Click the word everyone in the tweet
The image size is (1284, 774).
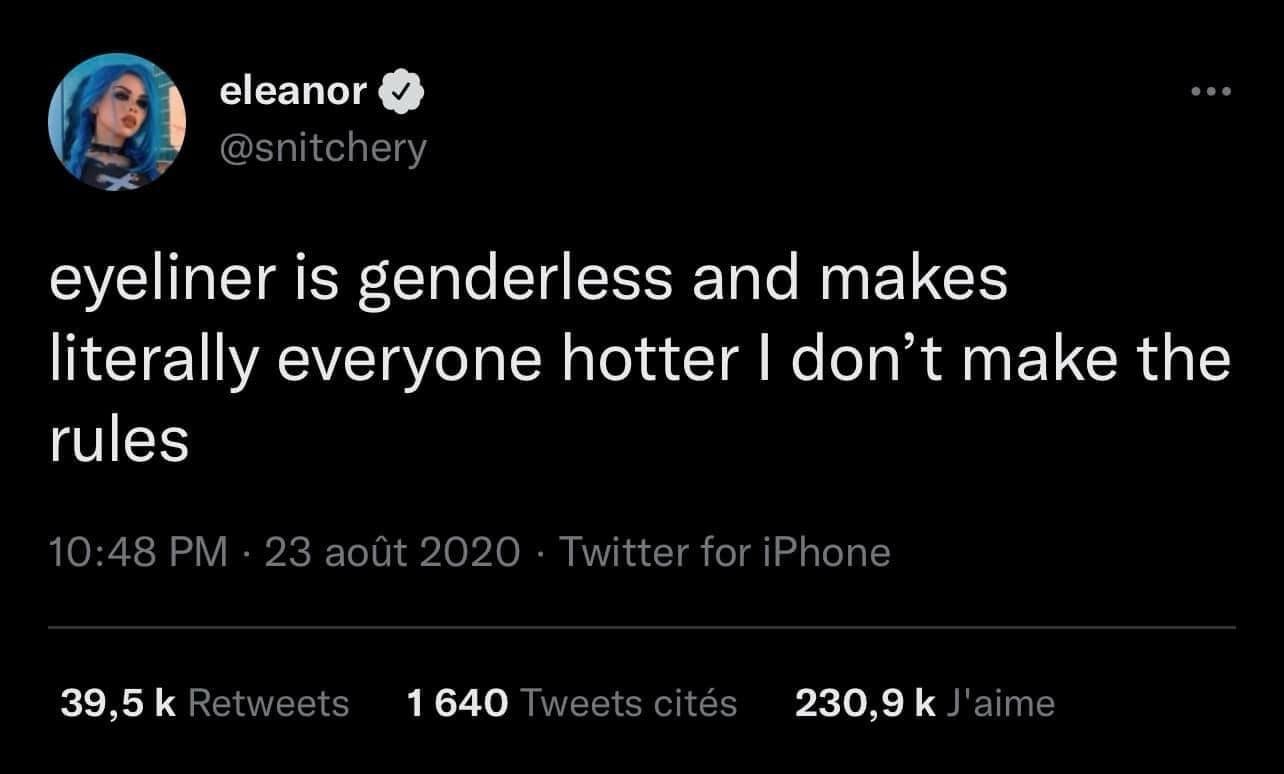[416, 362]
